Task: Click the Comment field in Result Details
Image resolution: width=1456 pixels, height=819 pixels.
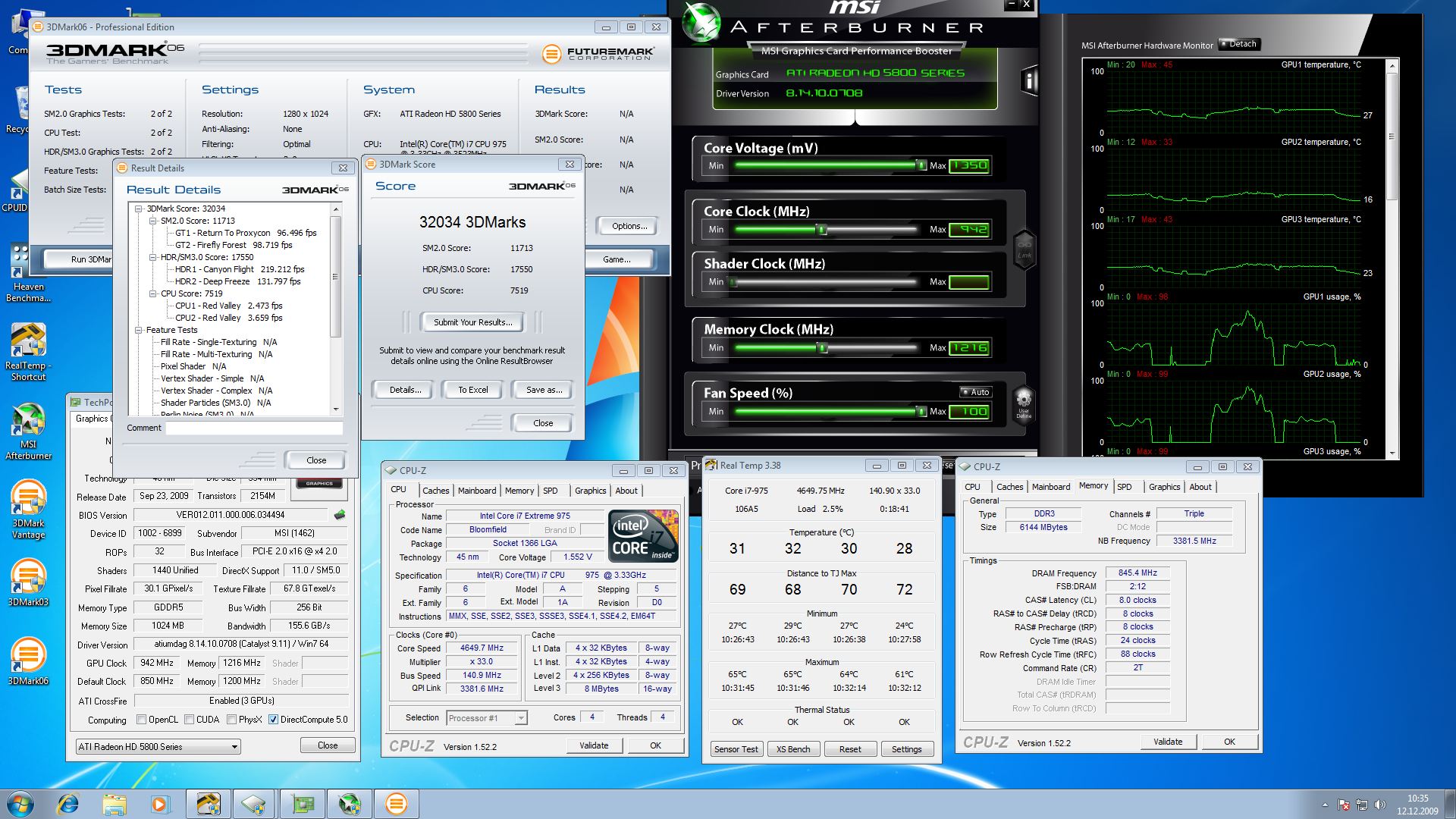Action: (254, 428)
